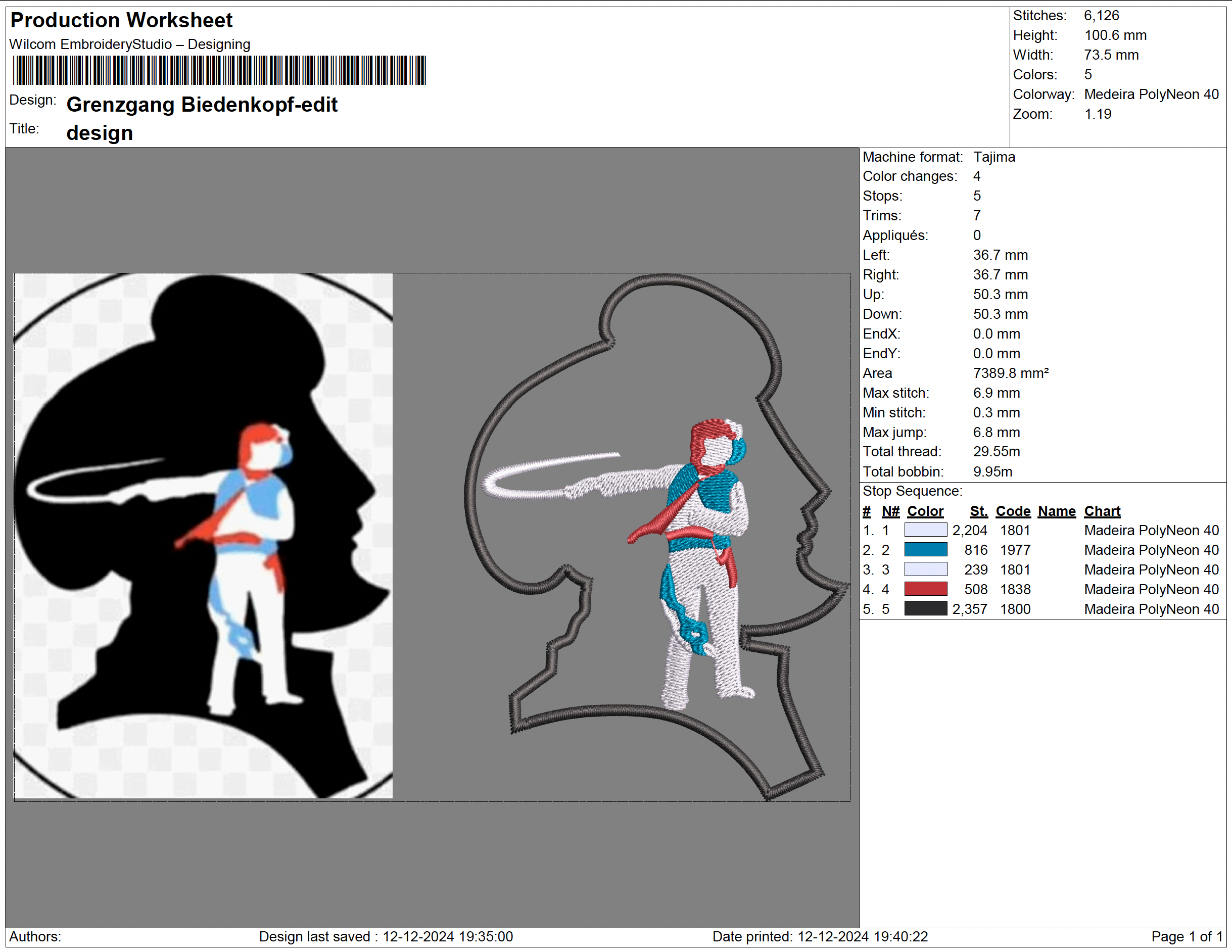The width and height of the screenshot is (1232, 952).
Task: Click the 'Page 1 of 1' footer text
Action: (1187, 937)
